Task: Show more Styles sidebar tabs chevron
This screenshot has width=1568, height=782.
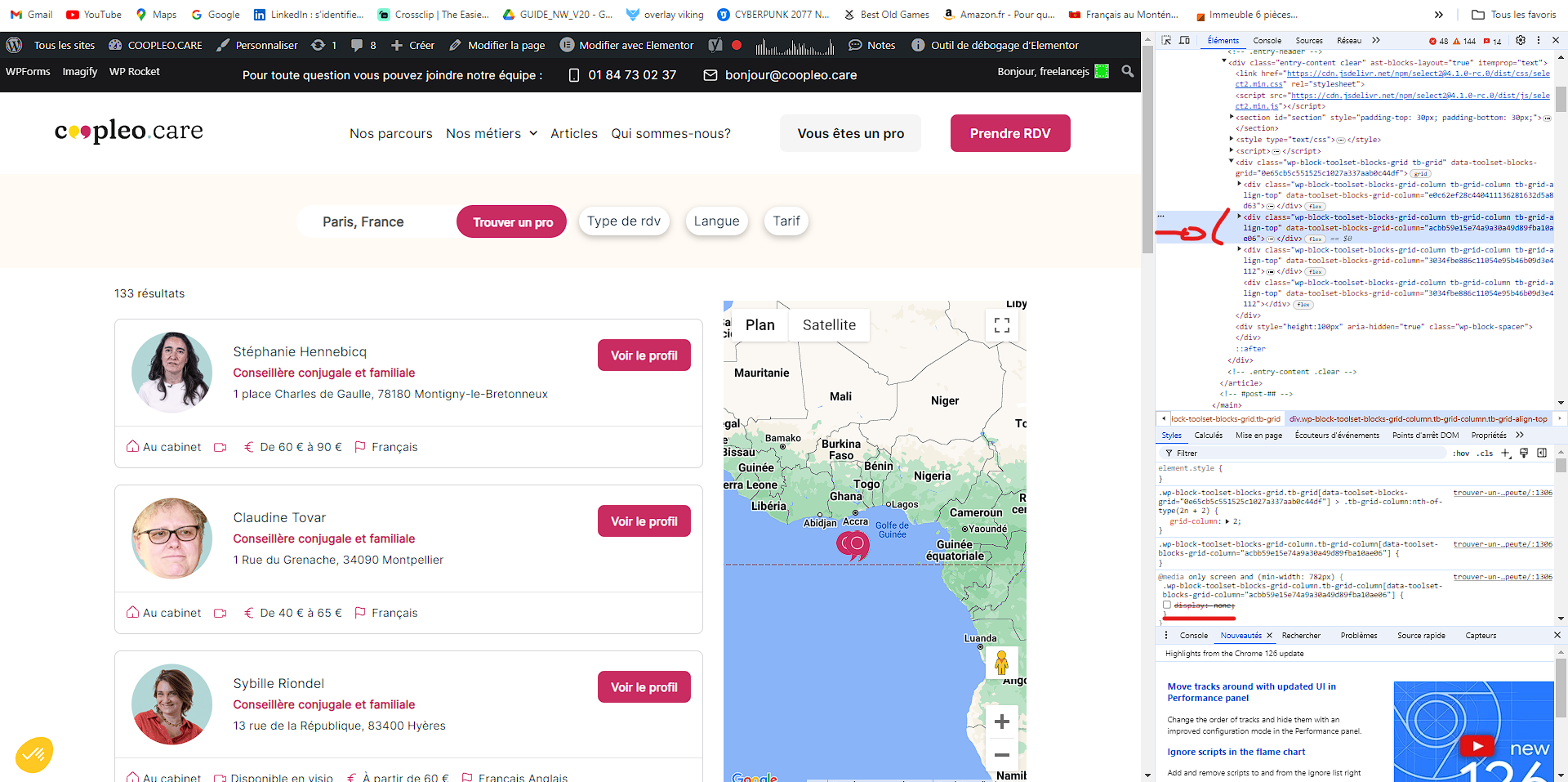Action: pyautogui.click(x=1520, y=435)
